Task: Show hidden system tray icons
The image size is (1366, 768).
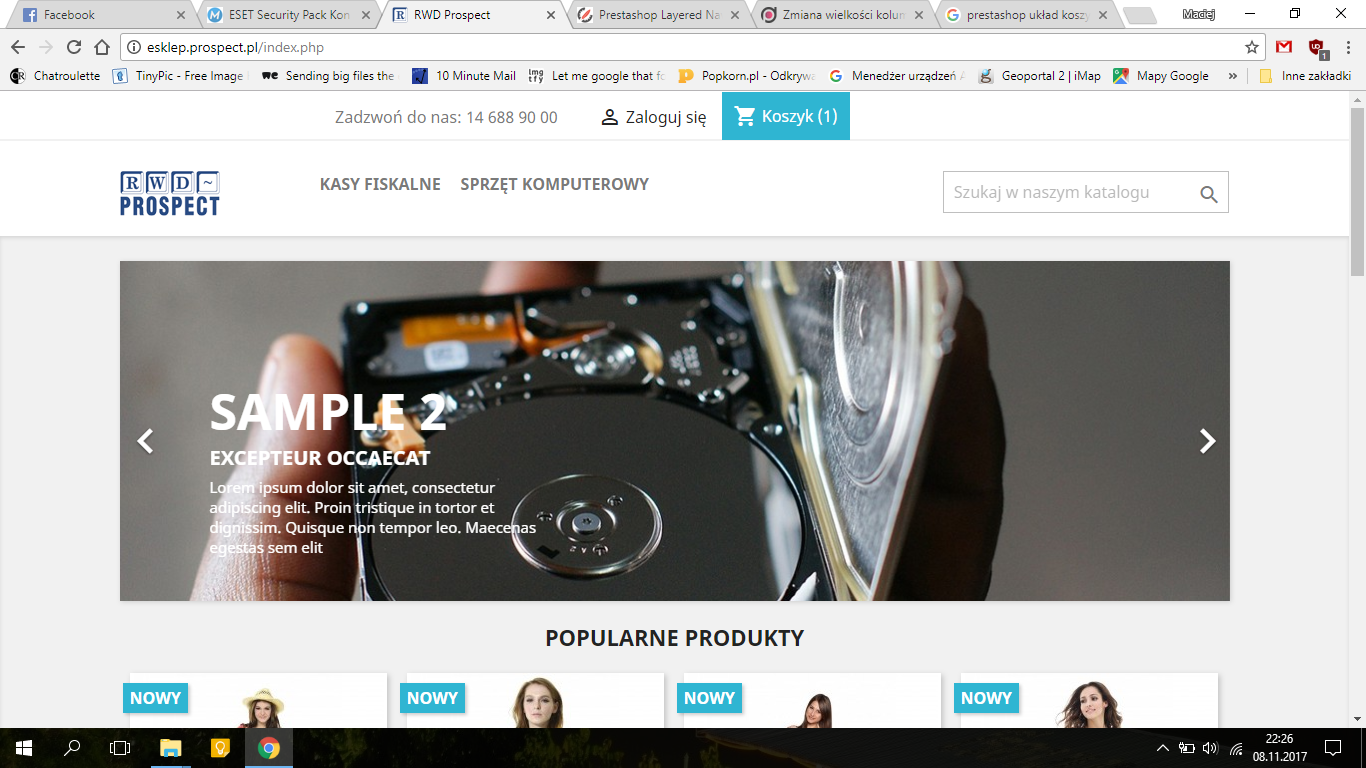Action: coord(1162,748)
